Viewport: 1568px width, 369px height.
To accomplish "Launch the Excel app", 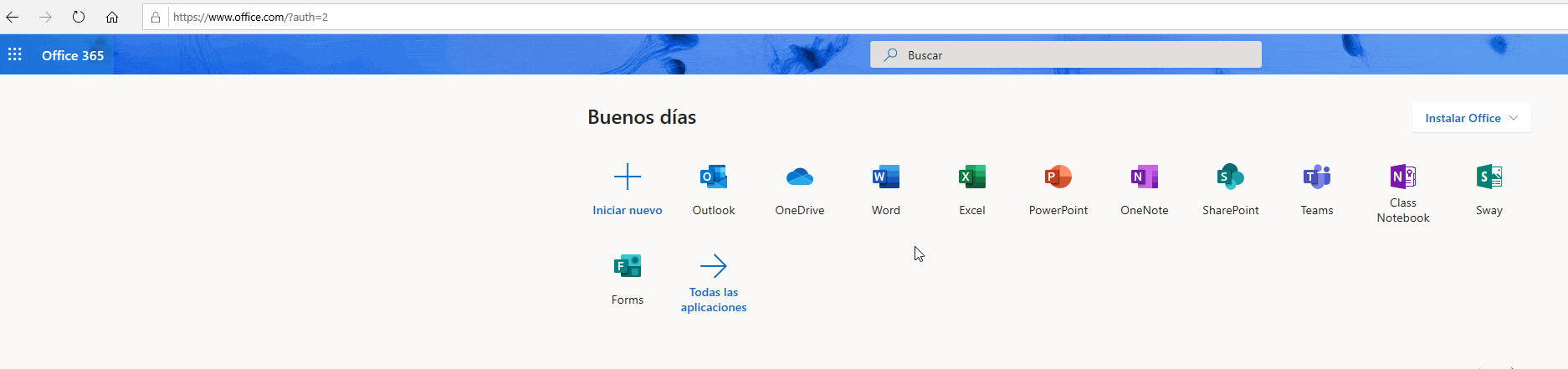I will (971, 177).
